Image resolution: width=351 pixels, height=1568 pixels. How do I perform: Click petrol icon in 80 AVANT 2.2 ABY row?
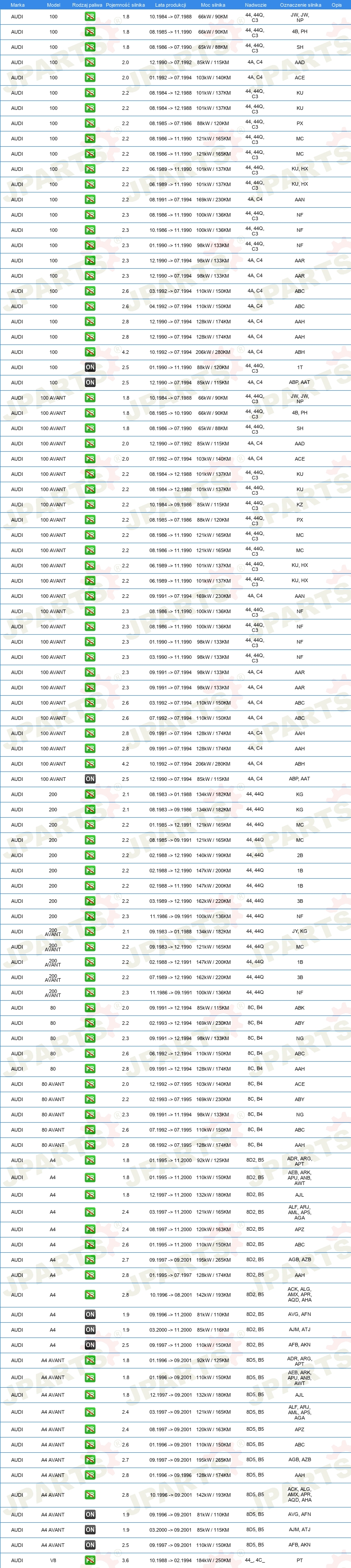(90, 1099)
